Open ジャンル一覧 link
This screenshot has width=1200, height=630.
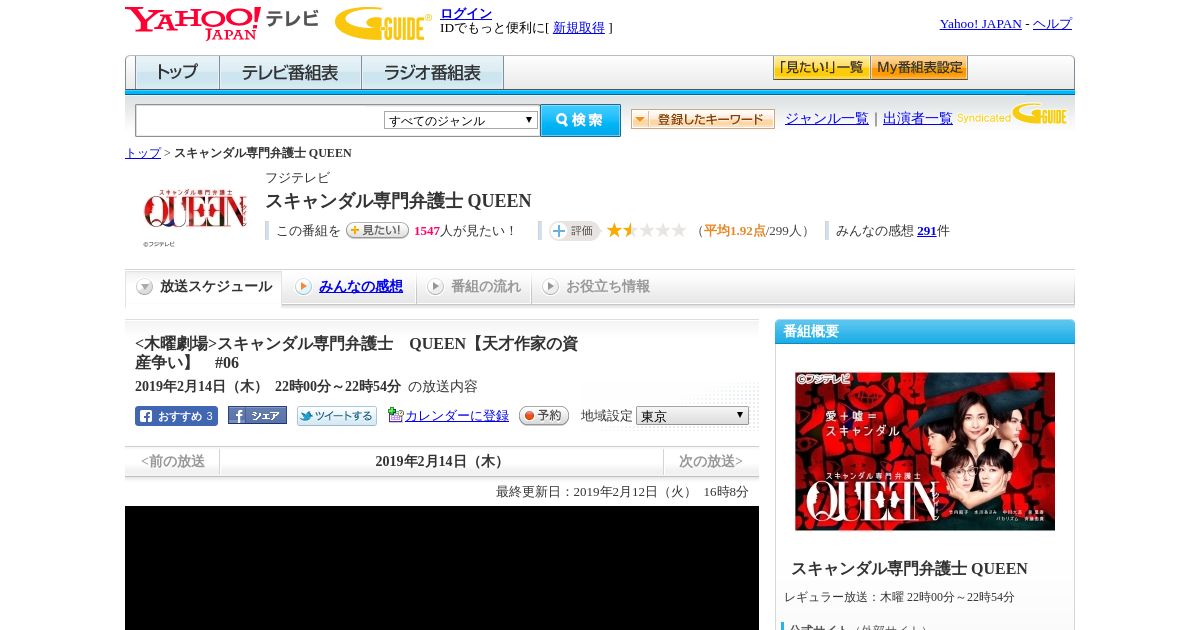tap(827, 118)
